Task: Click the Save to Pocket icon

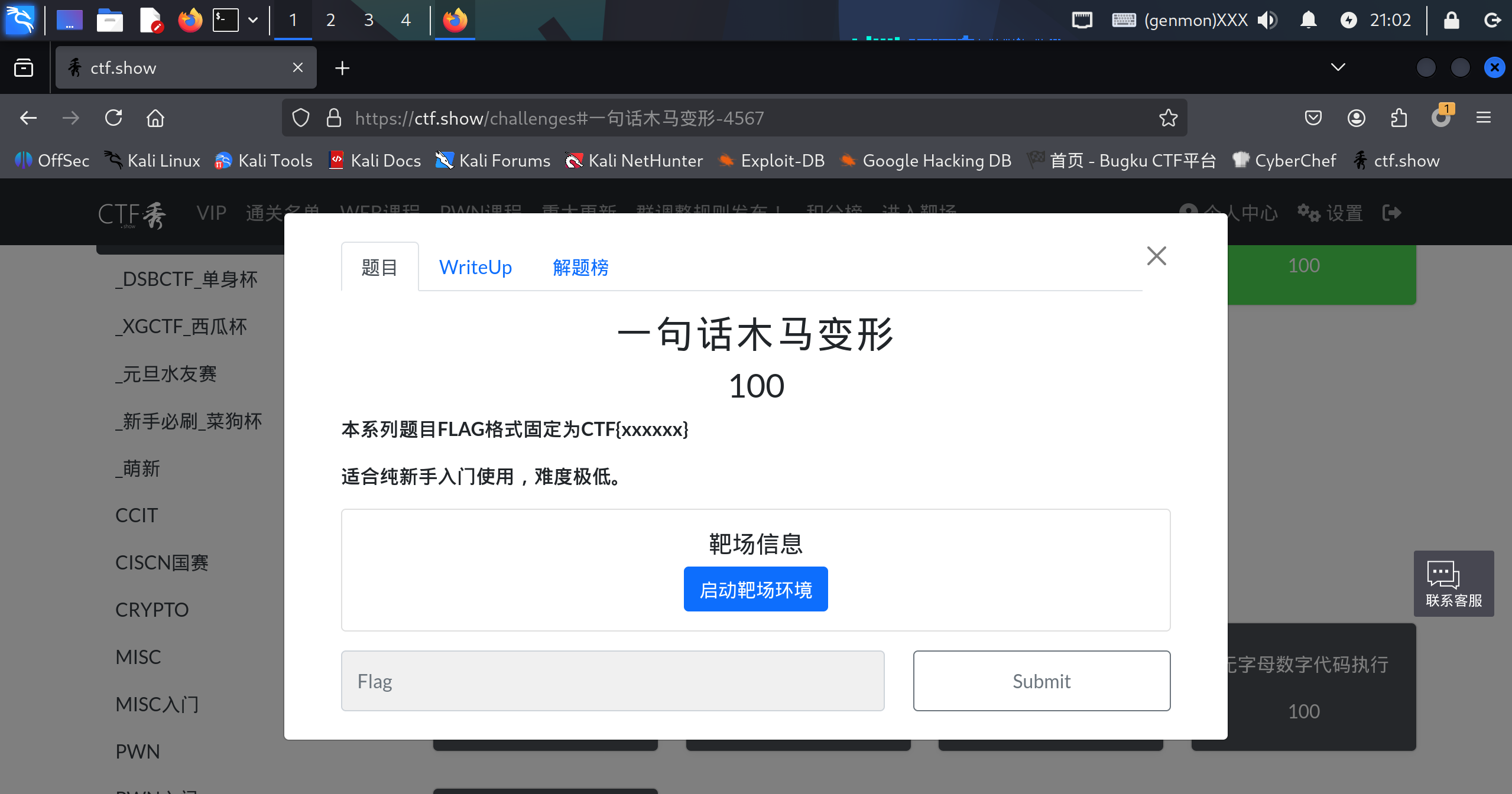Action: [1313, 118]
